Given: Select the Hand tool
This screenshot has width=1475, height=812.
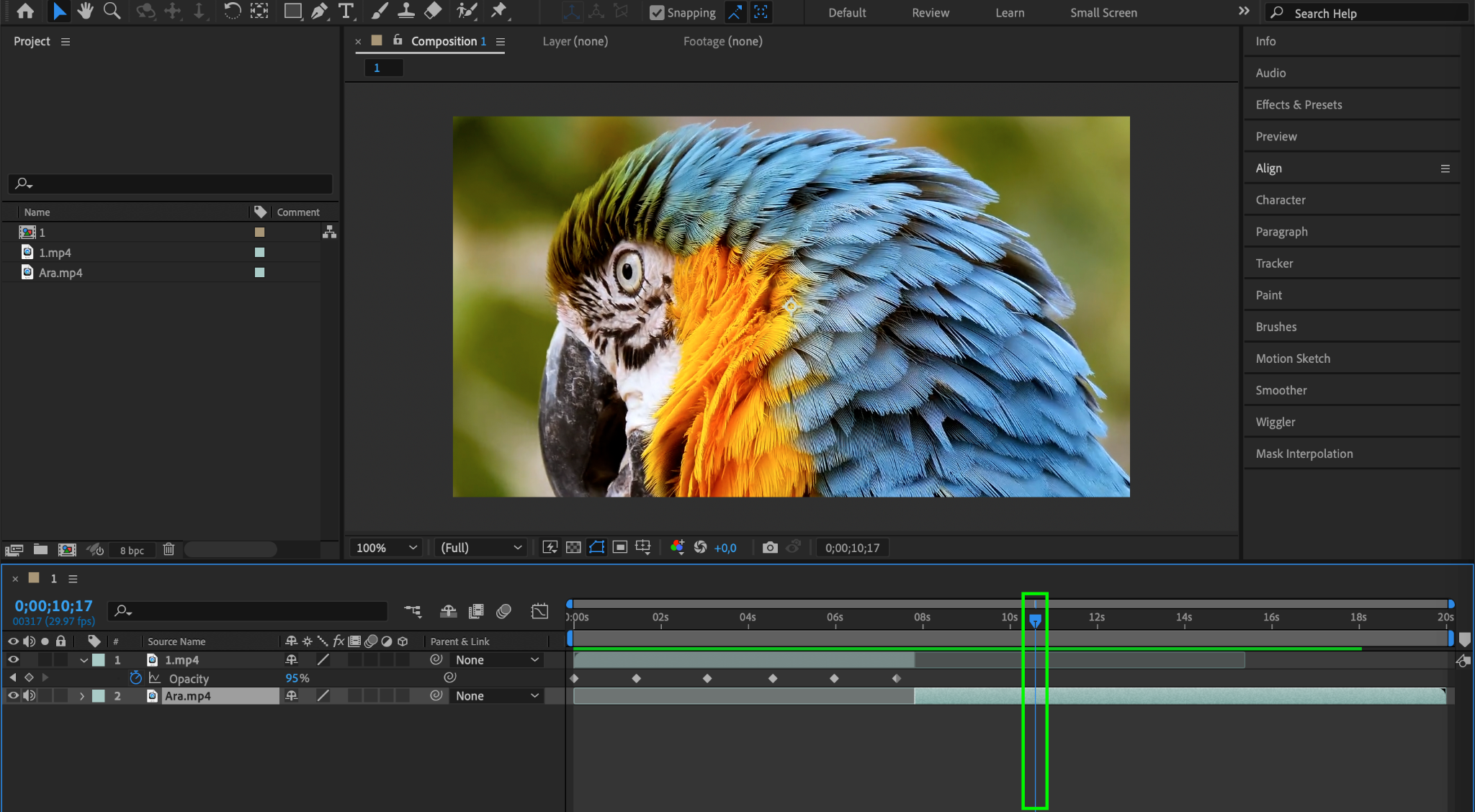Looking at the screenshot, I should click(x=85, y=11).
